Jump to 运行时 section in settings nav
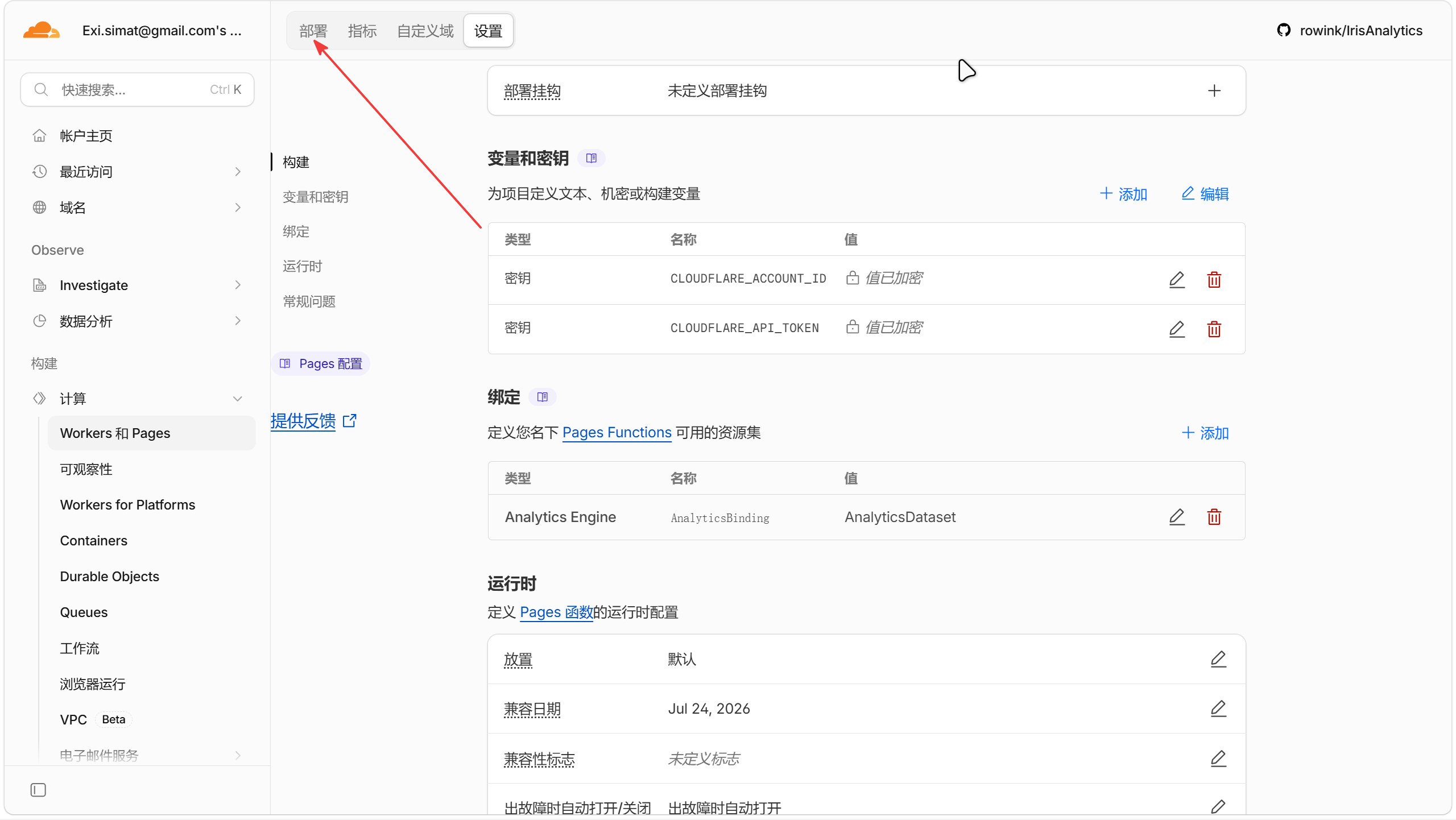The image size is (1456, 820). 303,266
